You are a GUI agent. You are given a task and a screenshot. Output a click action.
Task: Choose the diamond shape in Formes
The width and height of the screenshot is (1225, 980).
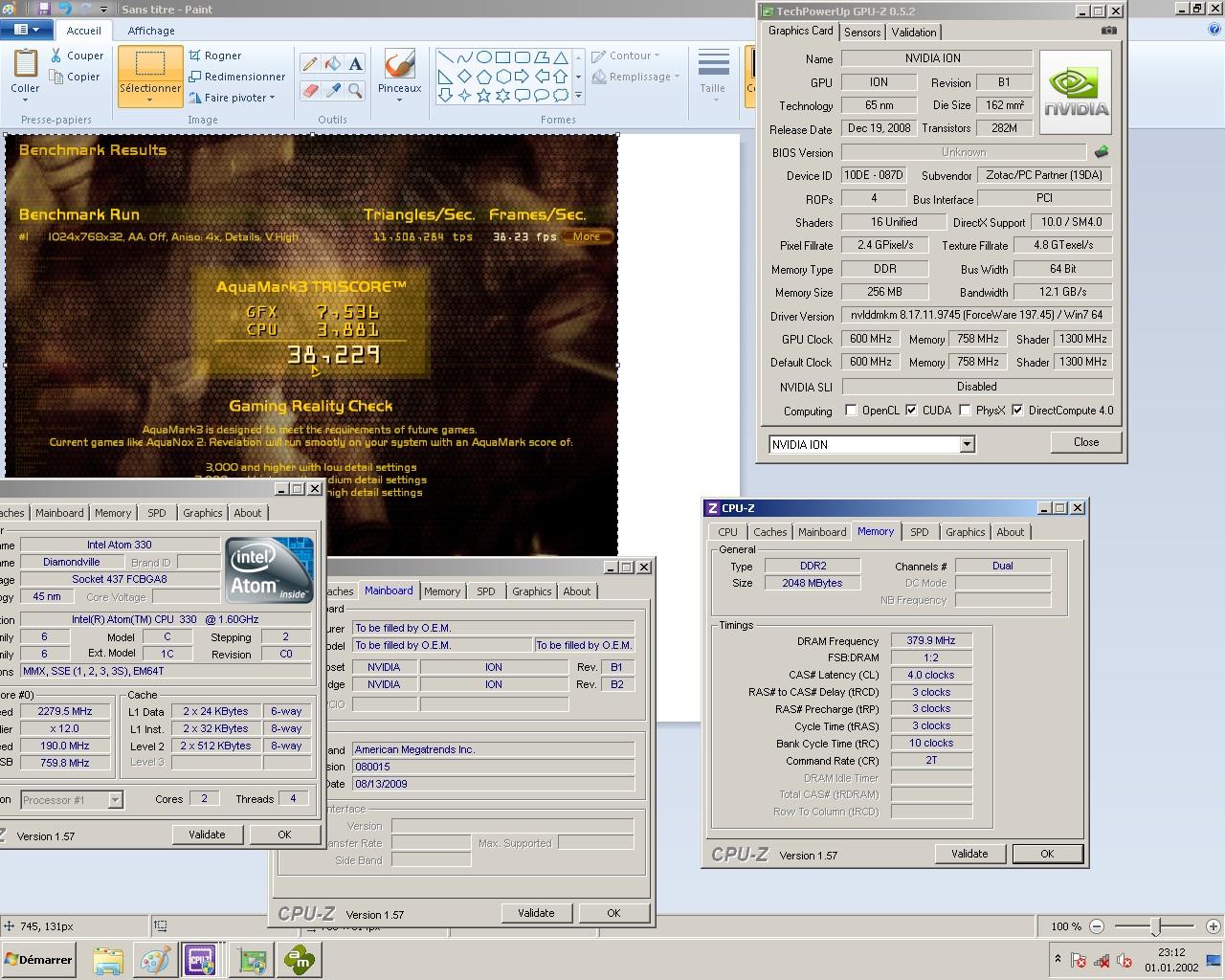point(464,76)
